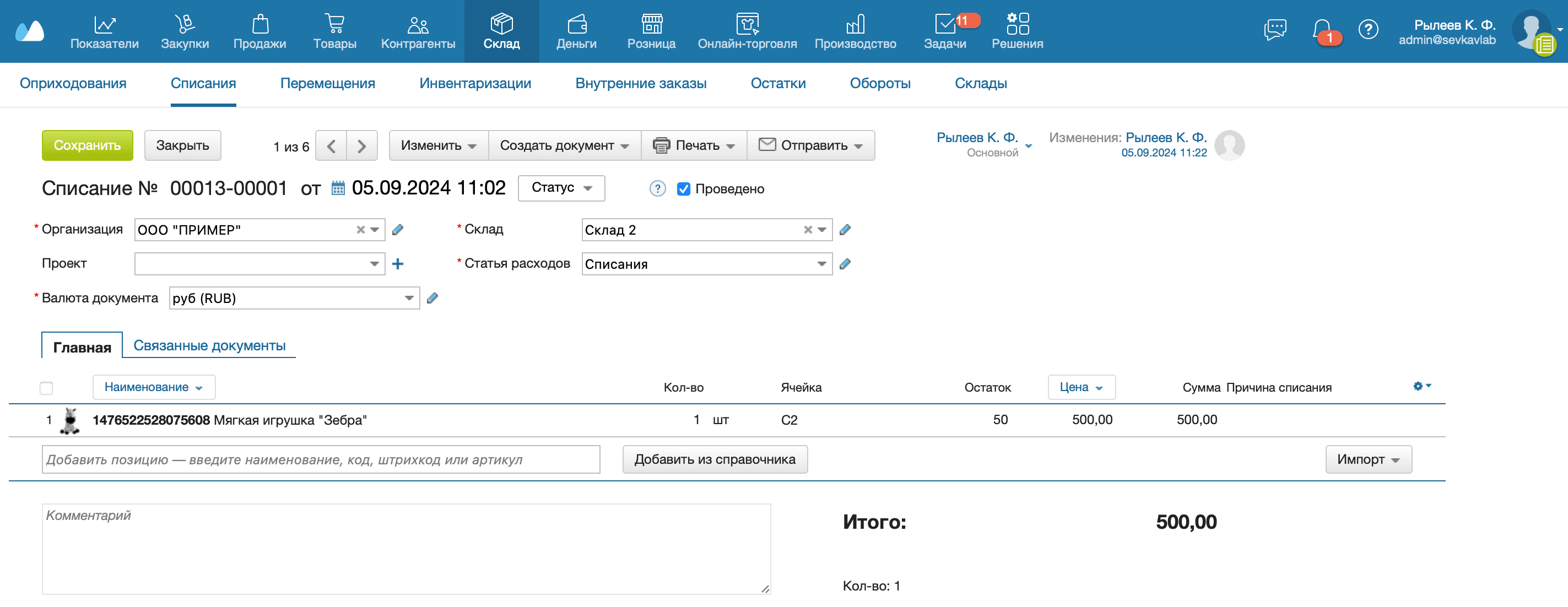Select the Мягкая игрушка Зебра row checkbox
Viewport: 1568px width, 607px height.
coord(46,420)
